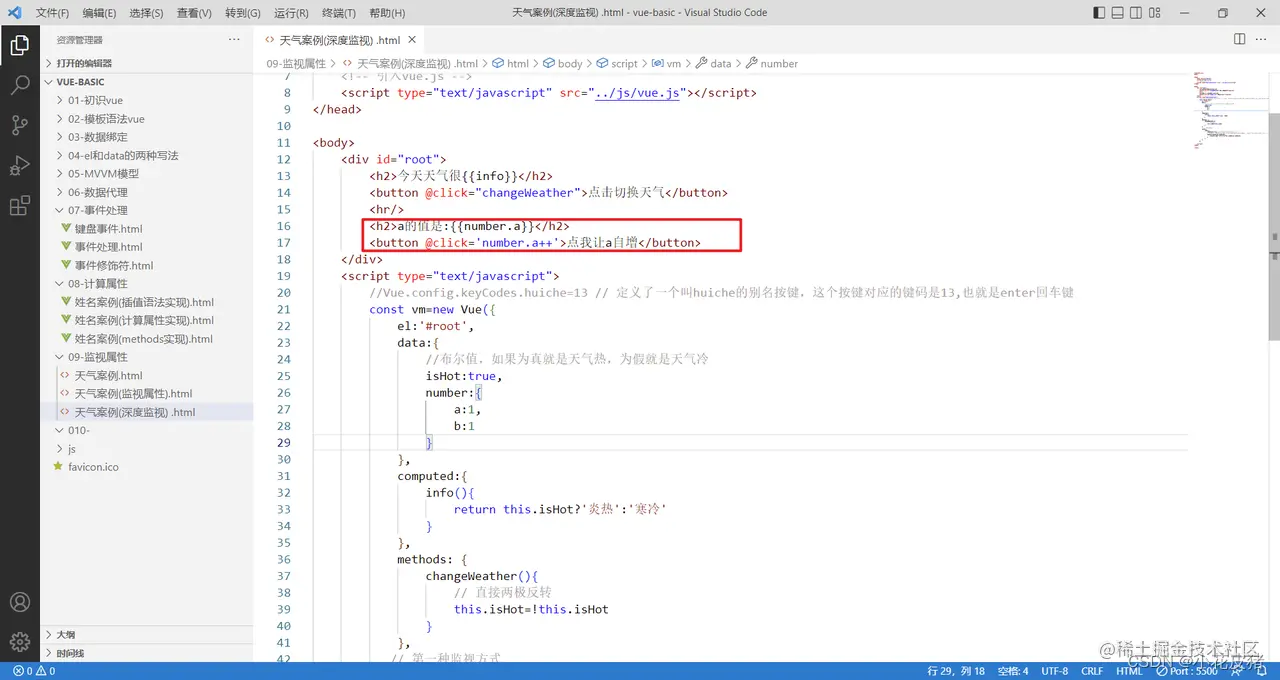The image size is (1280, 680).
Task: Click the body breadcrumb item
Action: coord(562,63)
